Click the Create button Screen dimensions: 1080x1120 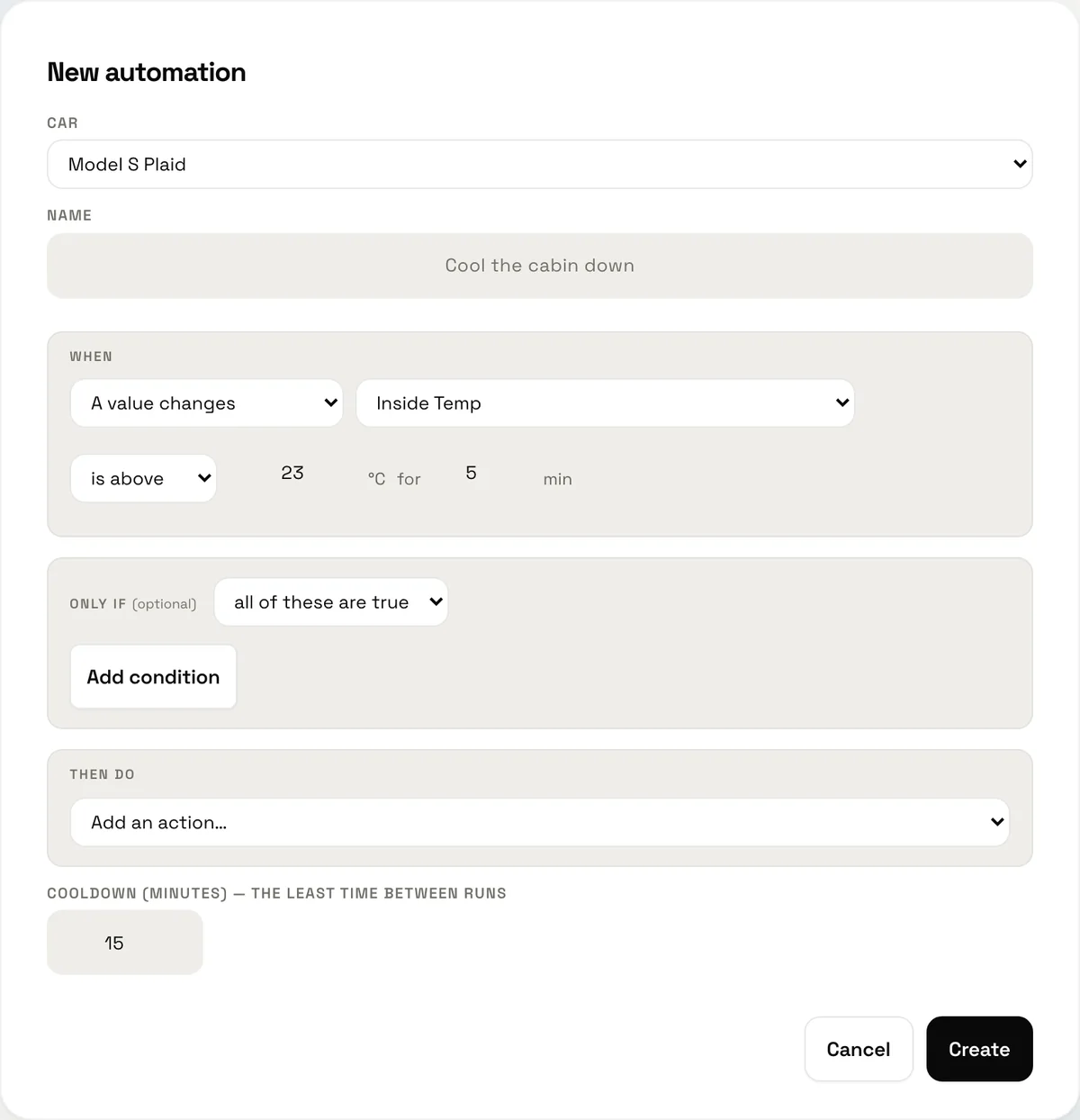click(979, 1049)
